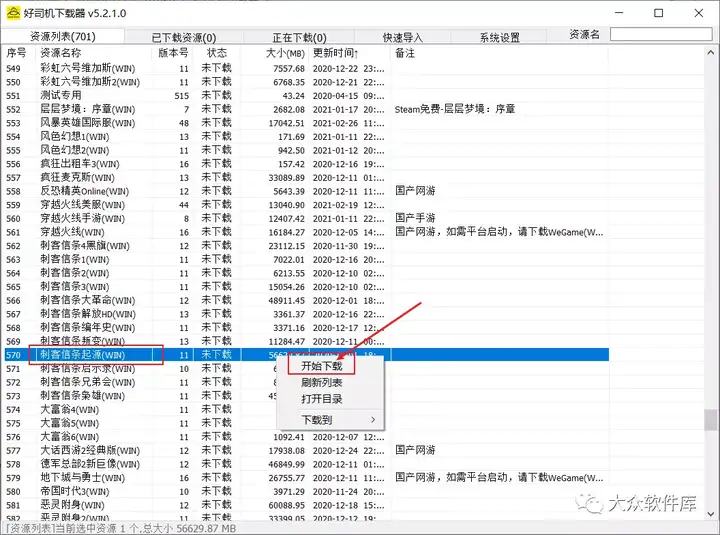
Task: Switch to the 资源列表(701) tab
Action: pyautogui.click(x=62, y=36)
